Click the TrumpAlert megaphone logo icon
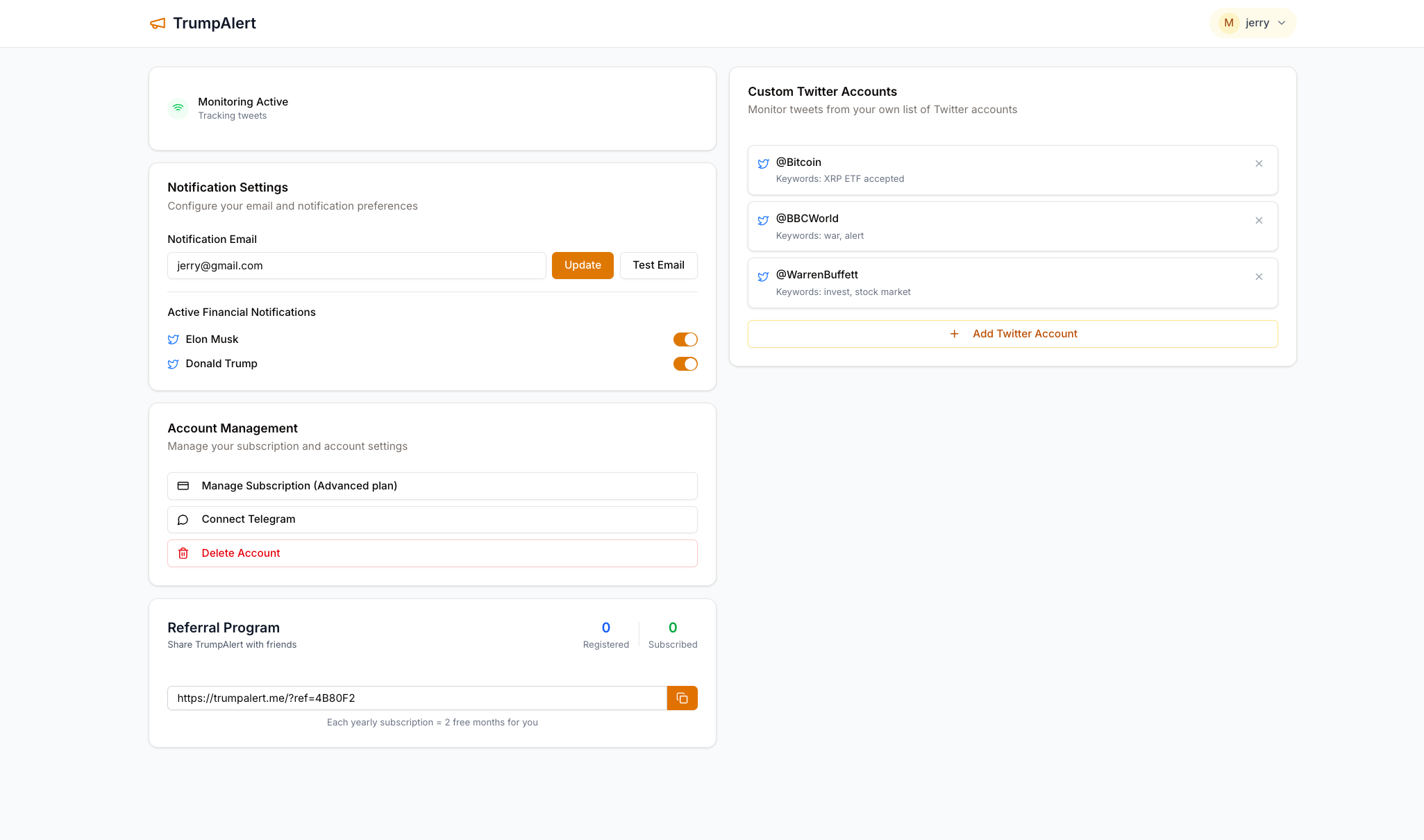The height and width of the screenshot is (840, 1424). (x=158, y=24)
